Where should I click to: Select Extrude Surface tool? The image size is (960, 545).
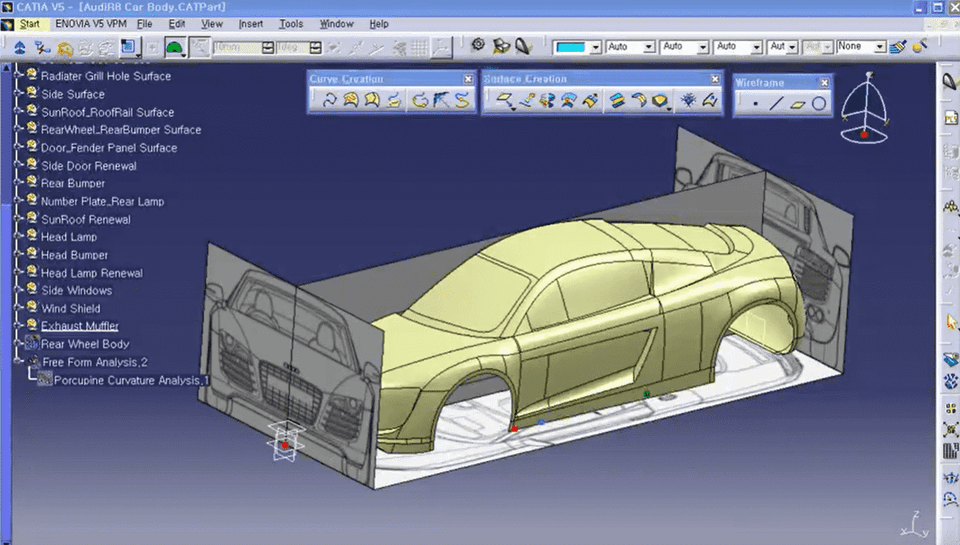click(x=527, y=100)
